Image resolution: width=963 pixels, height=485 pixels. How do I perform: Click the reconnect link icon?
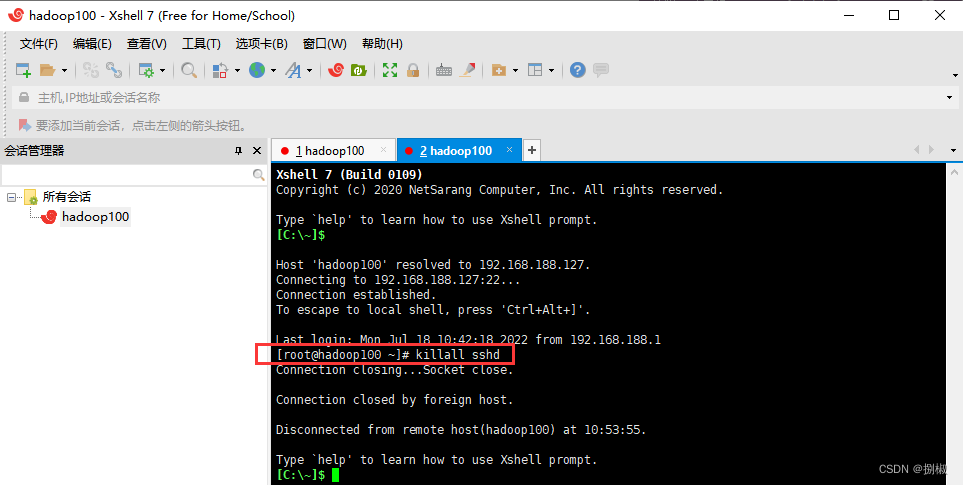click(x=114, y=70)
